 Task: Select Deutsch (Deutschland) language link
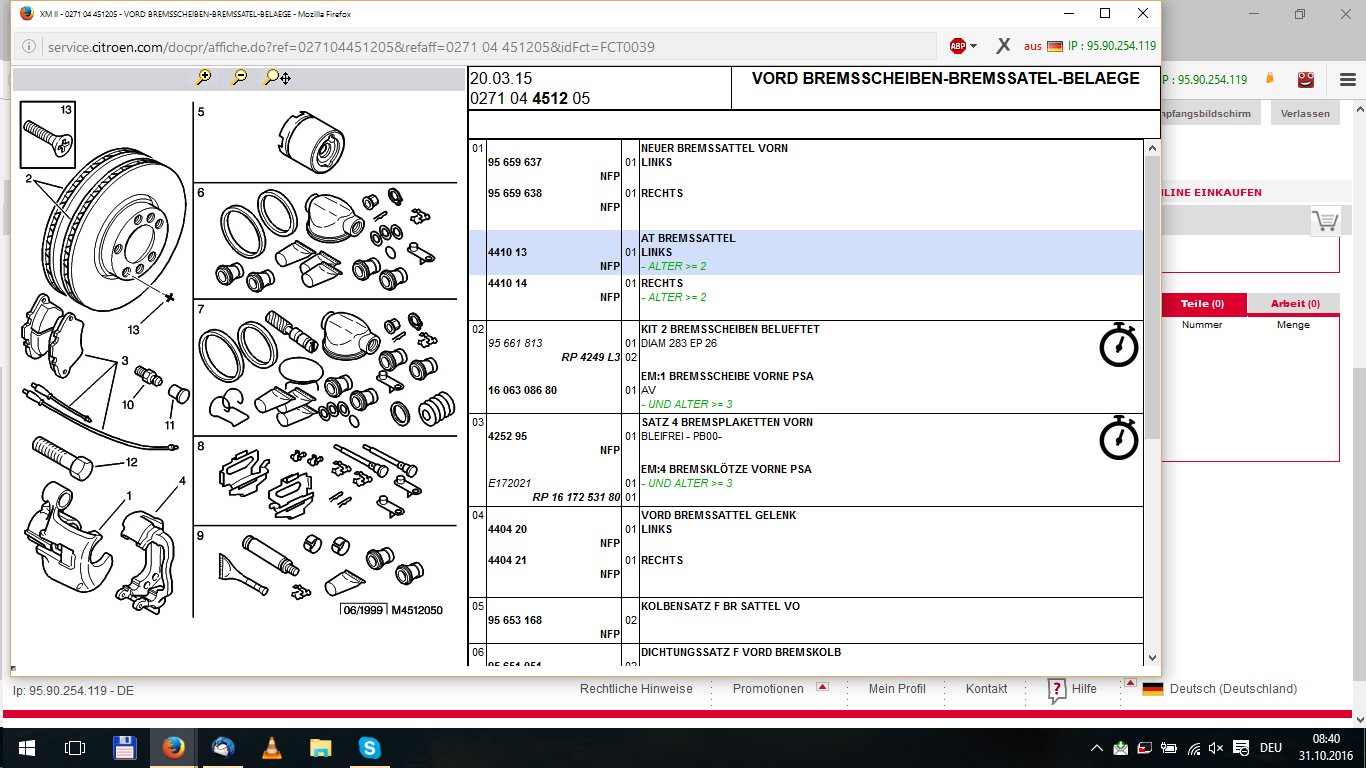point(1233,689)
